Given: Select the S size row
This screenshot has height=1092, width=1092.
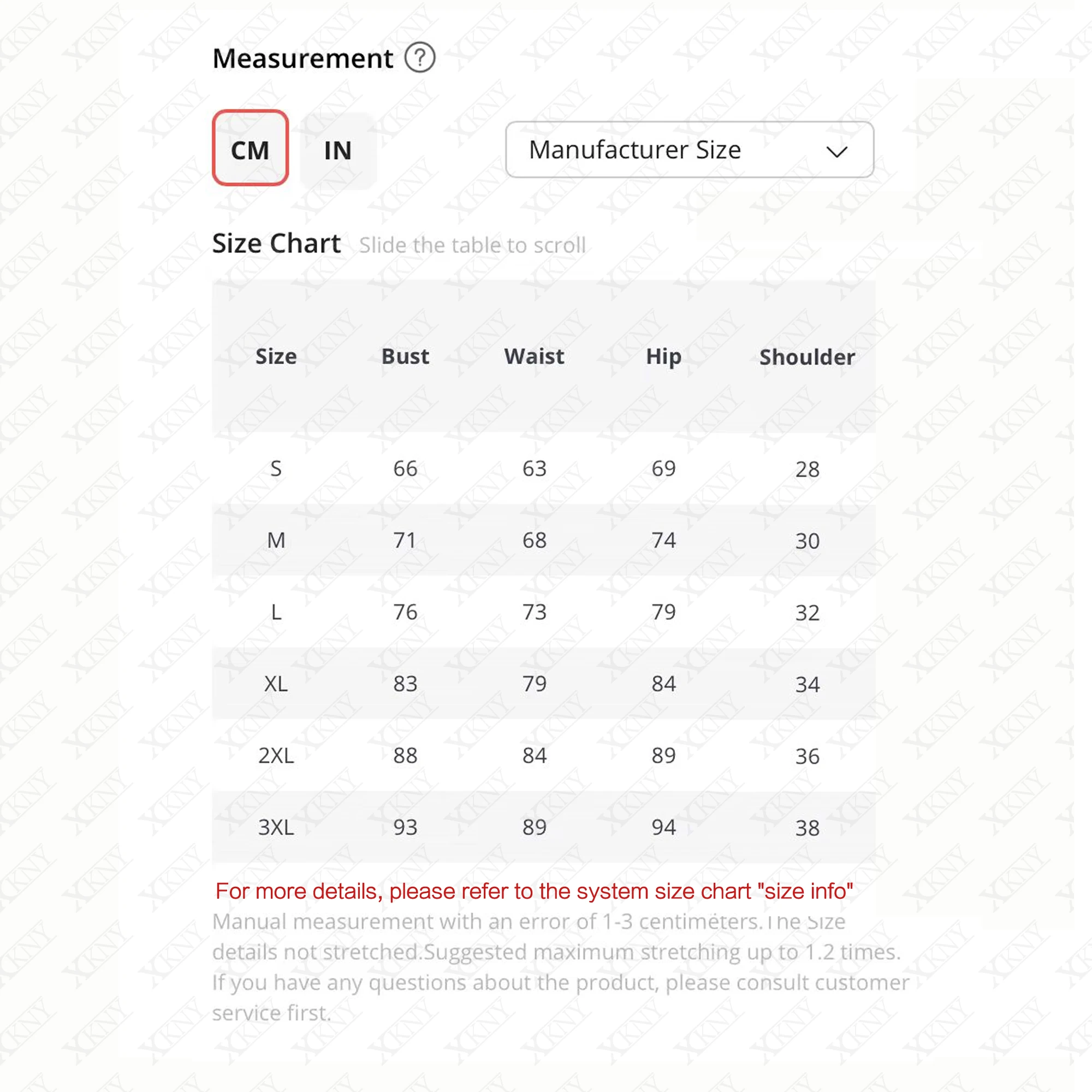Looking at the screenshot, I should (x=276, y=468).
